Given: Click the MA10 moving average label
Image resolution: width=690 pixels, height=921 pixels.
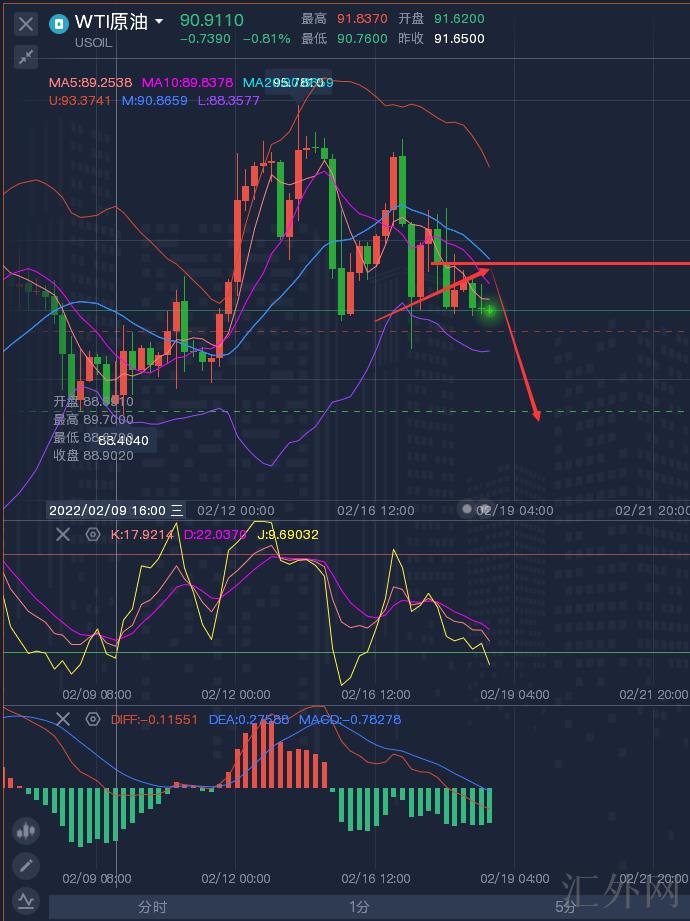Looking at the screenshot, I should click(187, 83).
